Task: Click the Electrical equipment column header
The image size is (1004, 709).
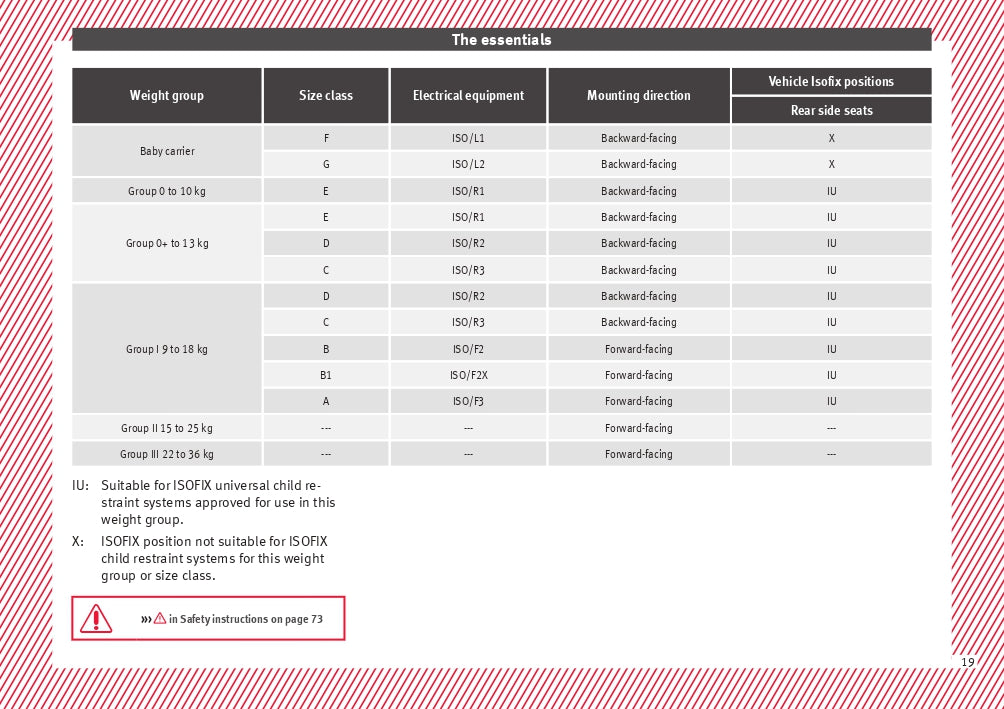Action: click(x=468, y=96)
